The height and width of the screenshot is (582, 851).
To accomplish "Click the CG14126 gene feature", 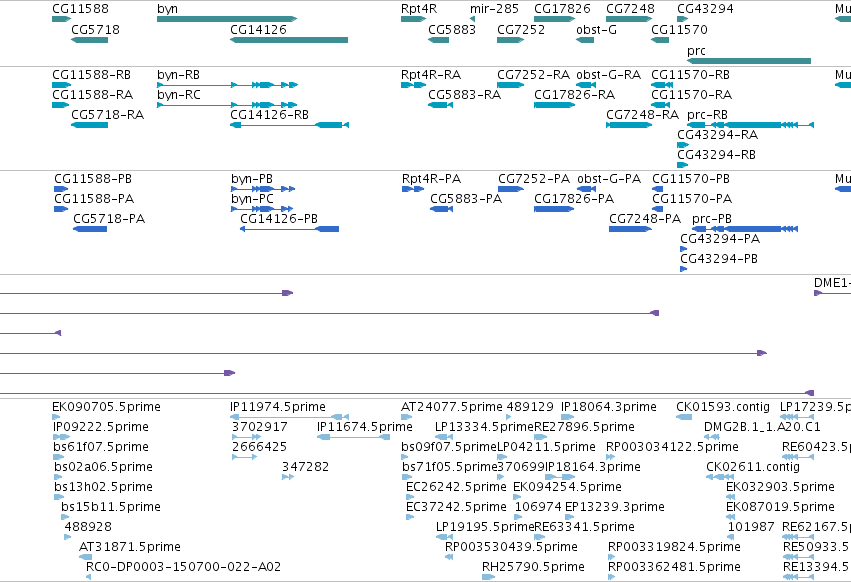I will (x=289, y=40).
